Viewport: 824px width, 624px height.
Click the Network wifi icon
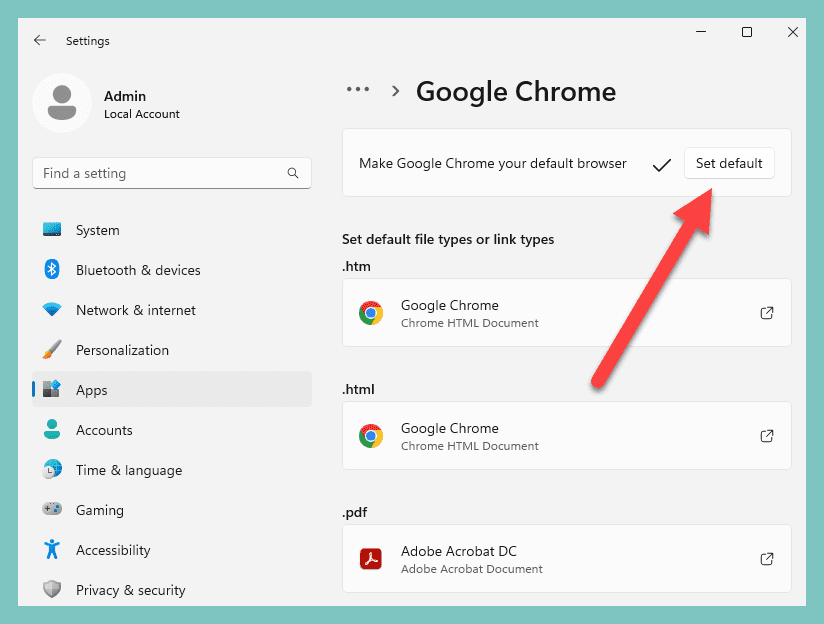pyautogui.click(x=52, y=310)
